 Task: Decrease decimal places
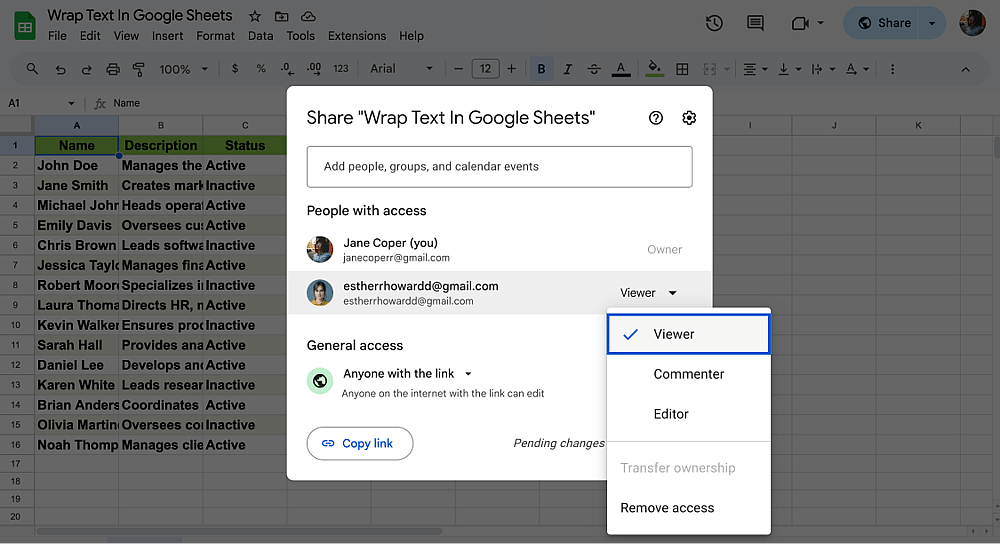point(288,69)
